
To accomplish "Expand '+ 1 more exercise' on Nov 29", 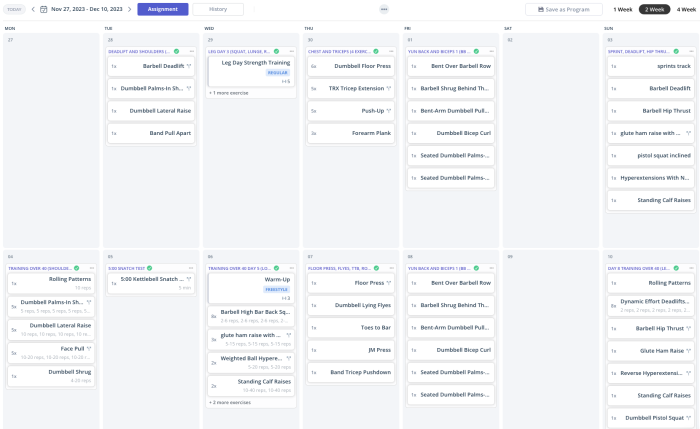I will coord(229,93).
